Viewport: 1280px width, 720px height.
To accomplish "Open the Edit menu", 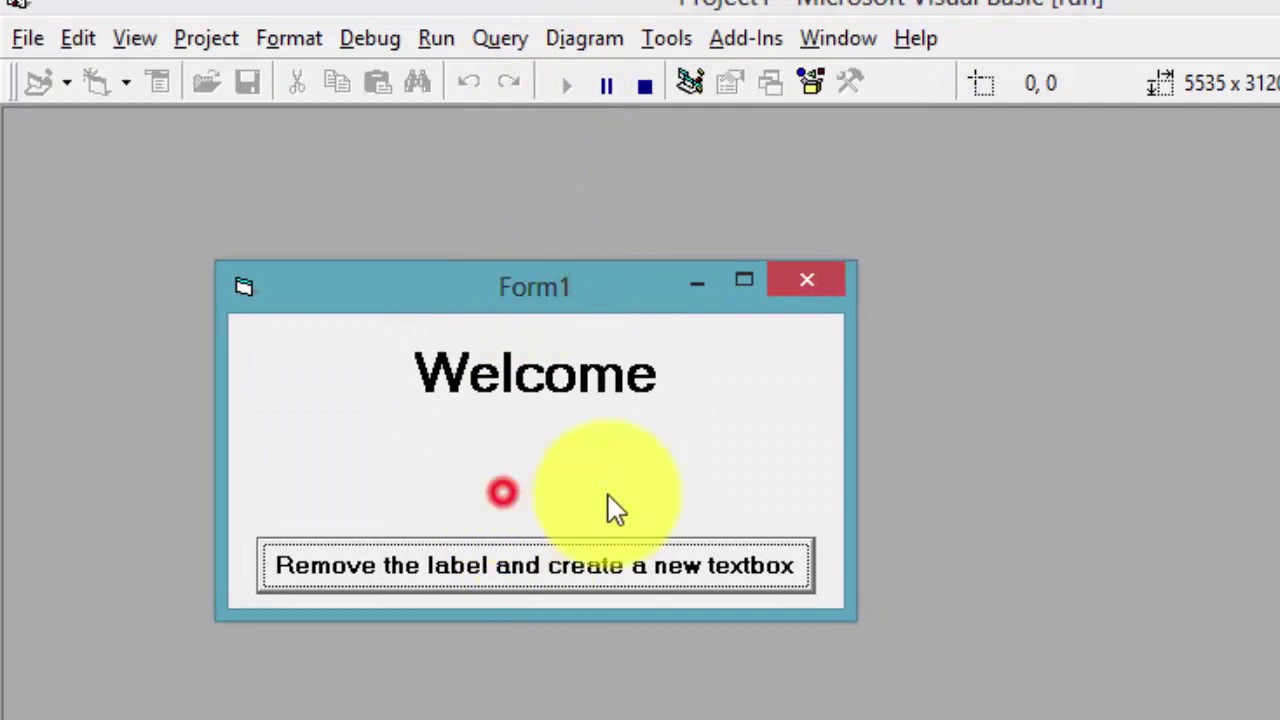I will coord(78,38).
